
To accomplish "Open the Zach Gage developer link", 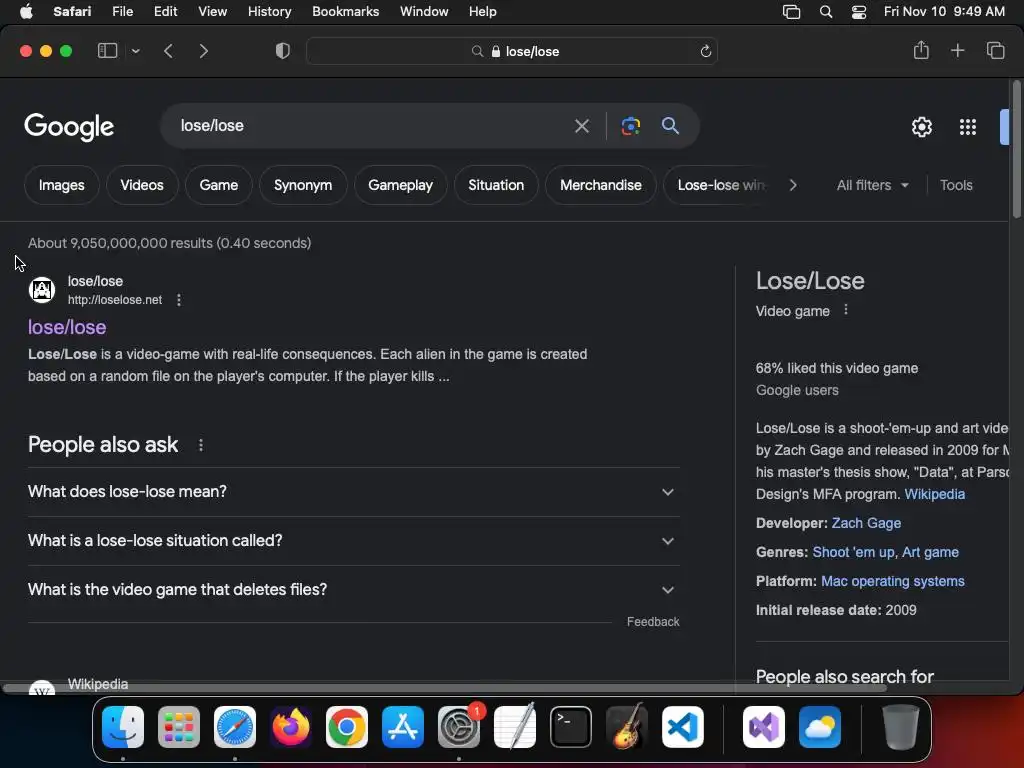I will tap(866, 523).
